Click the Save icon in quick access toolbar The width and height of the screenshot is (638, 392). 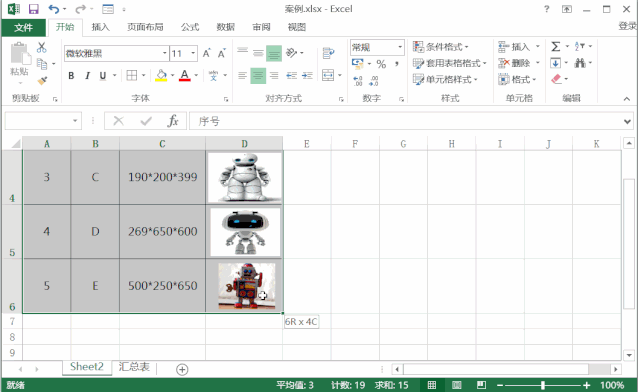coord(33,9)
